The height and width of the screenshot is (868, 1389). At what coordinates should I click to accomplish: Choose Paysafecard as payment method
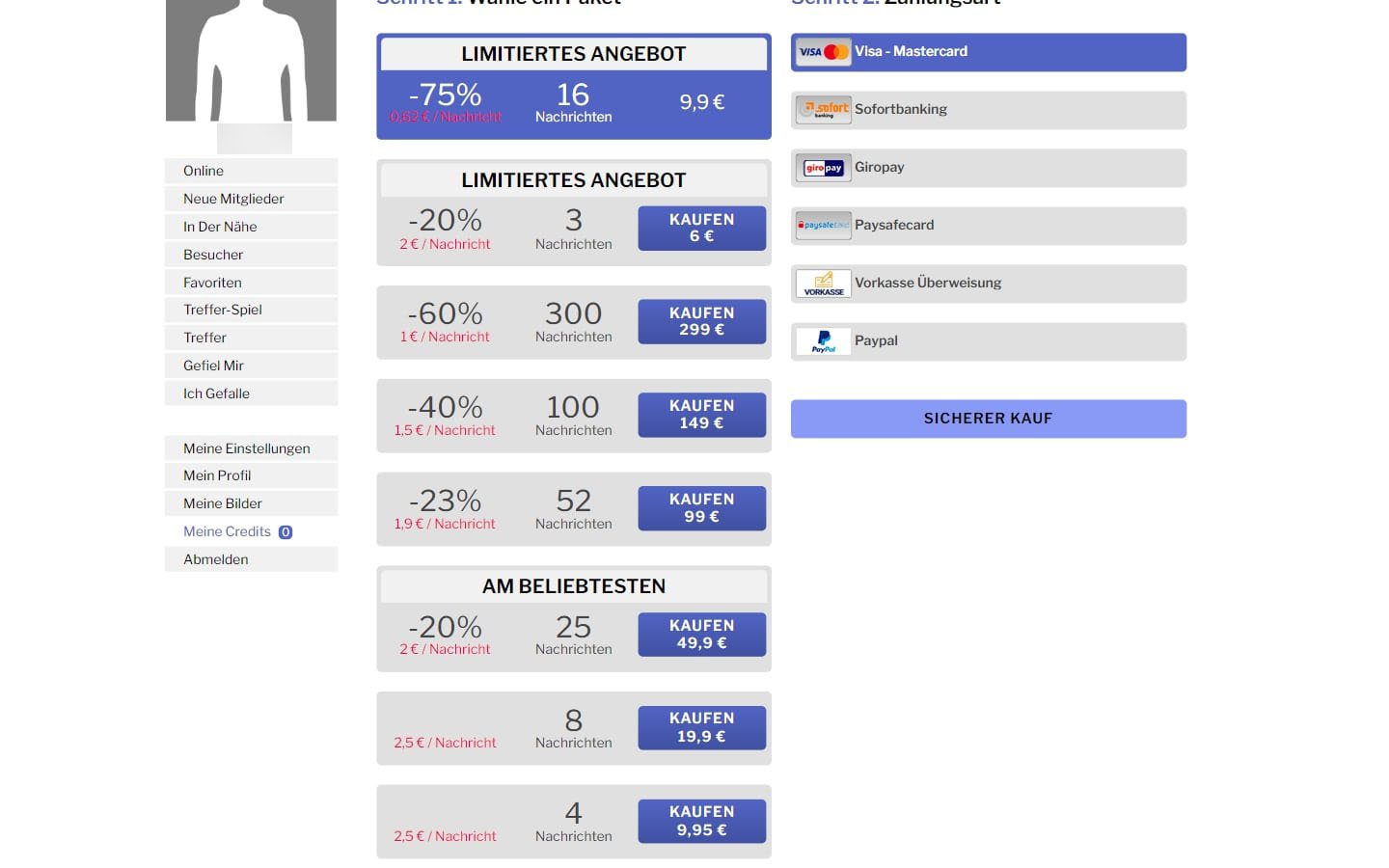point(989,226)
